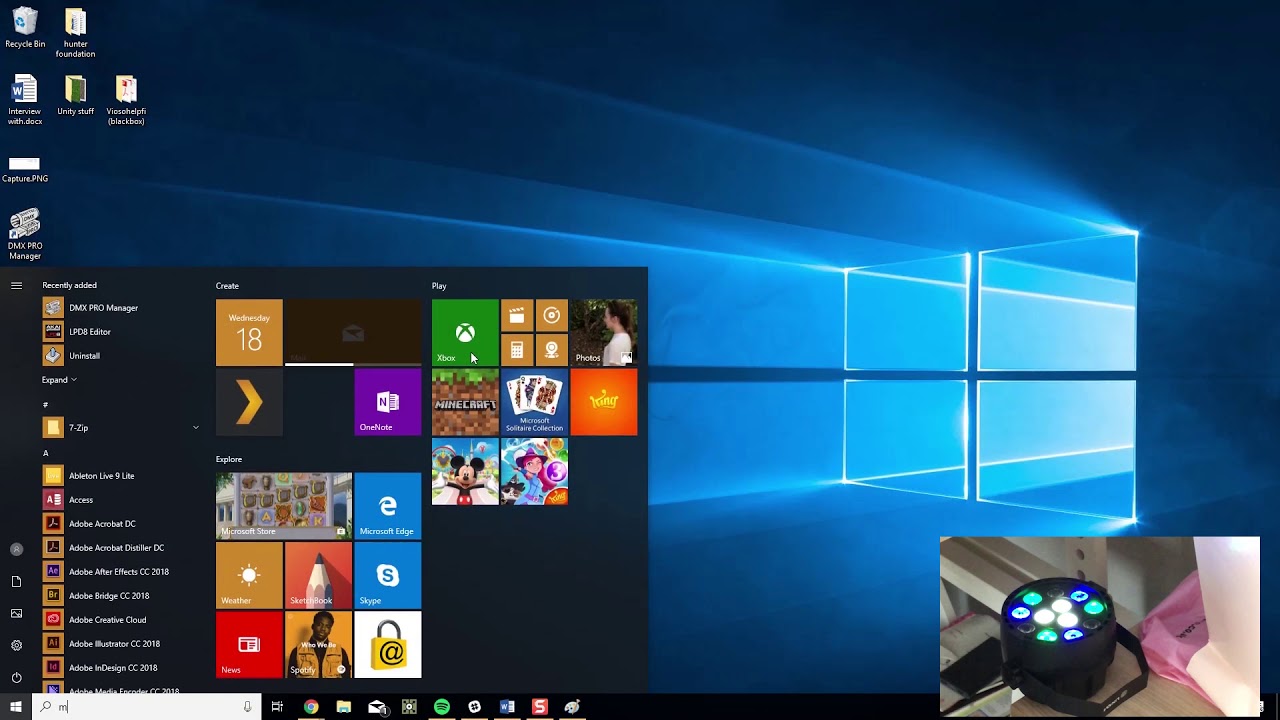Screen dimensions: 1280x720
Task: Launch DMX PRO Manager from Recently added
Action: point(122,308)
